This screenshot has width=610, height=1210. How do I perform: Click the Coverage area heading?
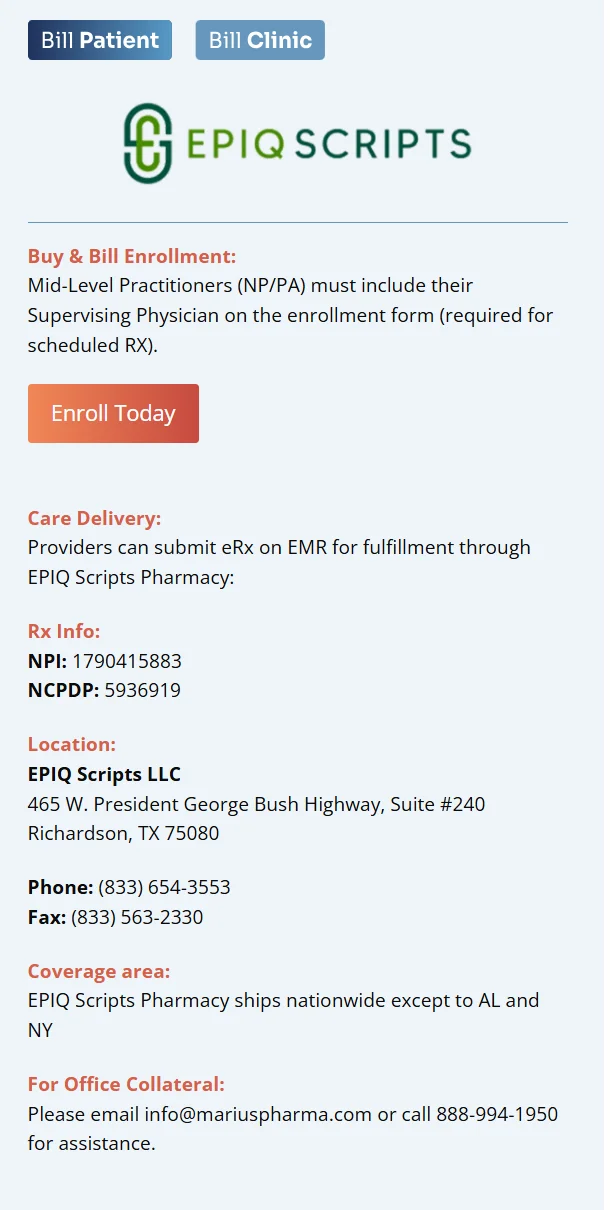pos(99,971)
